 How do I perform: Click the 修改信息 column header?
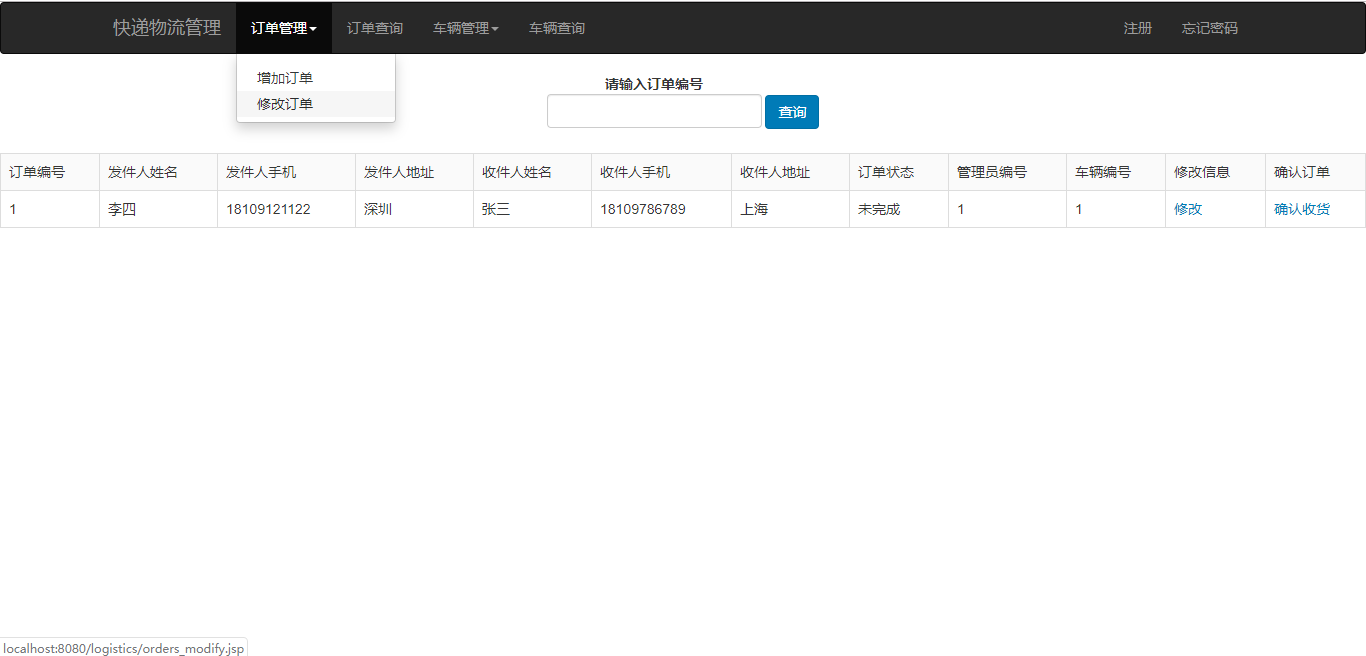pyautogui.click(x=1216, y=172)
